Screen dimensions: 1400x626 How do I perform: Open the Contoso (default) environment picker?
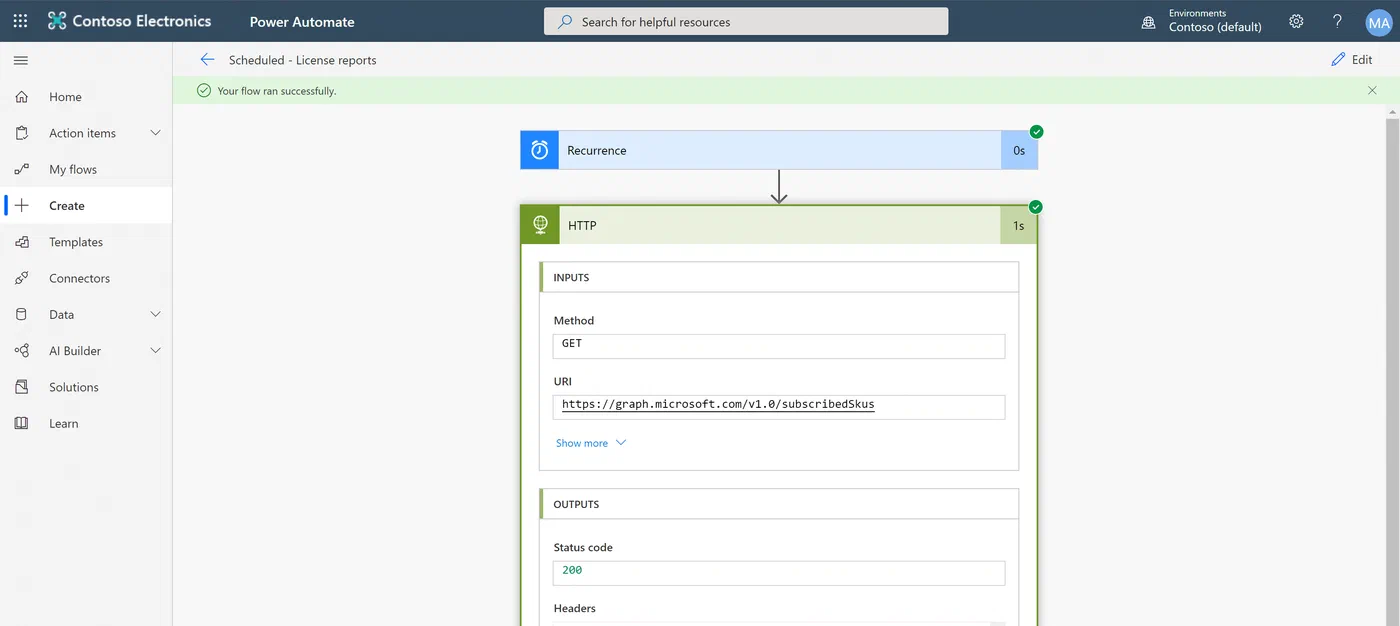click(x=1215, y=27)
